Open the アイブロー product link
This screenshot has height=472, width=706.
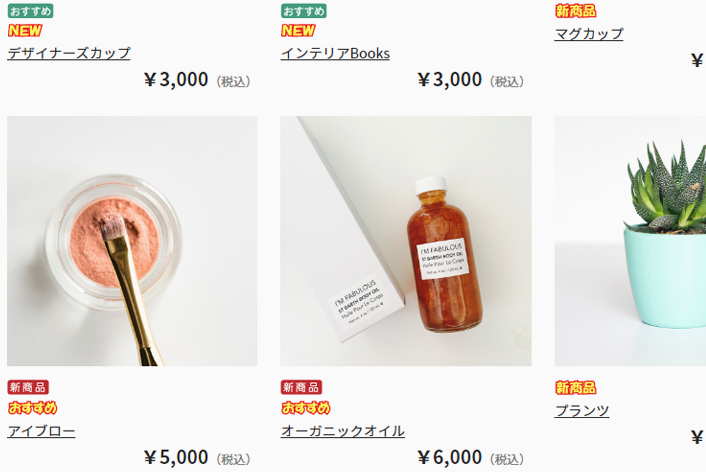(41, 431)
